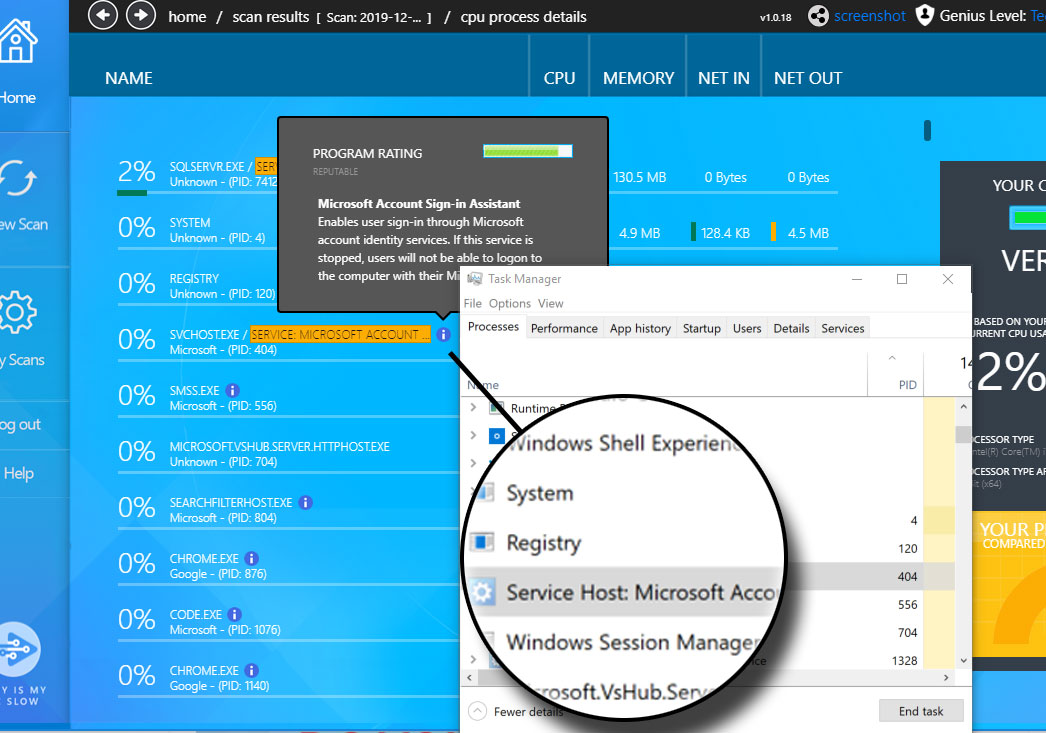Sort by the NET IN column header

tap(724, 78)
